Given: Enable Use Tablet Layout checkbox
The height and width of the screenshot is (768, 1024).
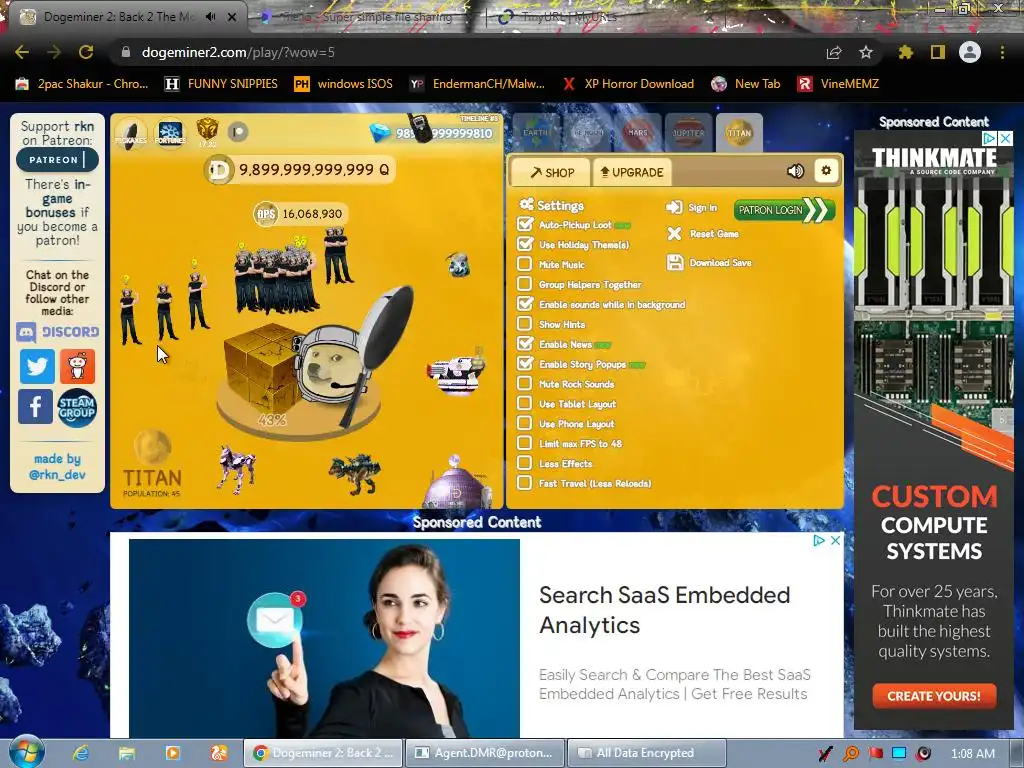Looking at the screenshot, I should pyautogui.click(x=524, y=403).
